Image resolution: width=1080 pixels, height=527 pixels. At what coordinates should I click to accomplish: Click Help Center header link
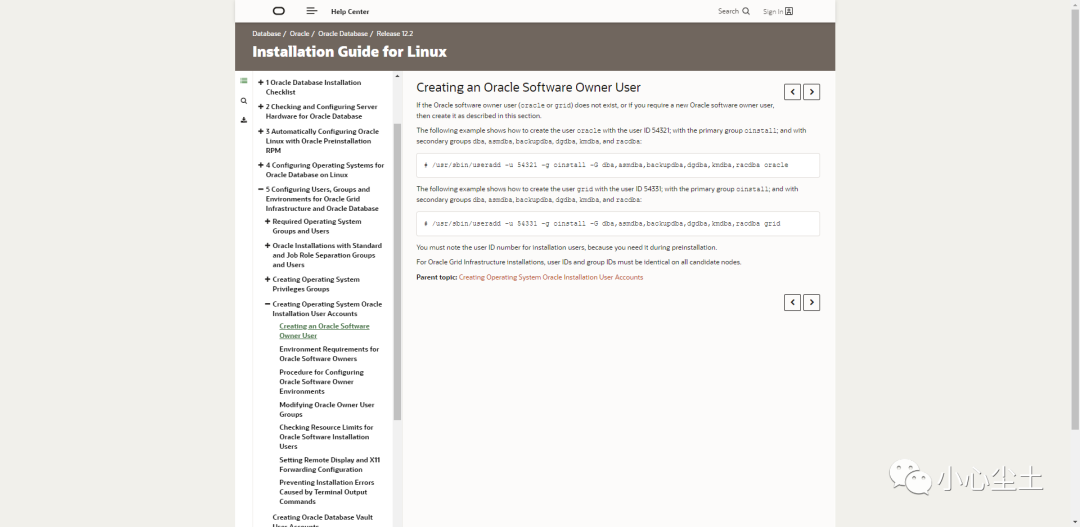pyautogui.click(x=350, y=12)
